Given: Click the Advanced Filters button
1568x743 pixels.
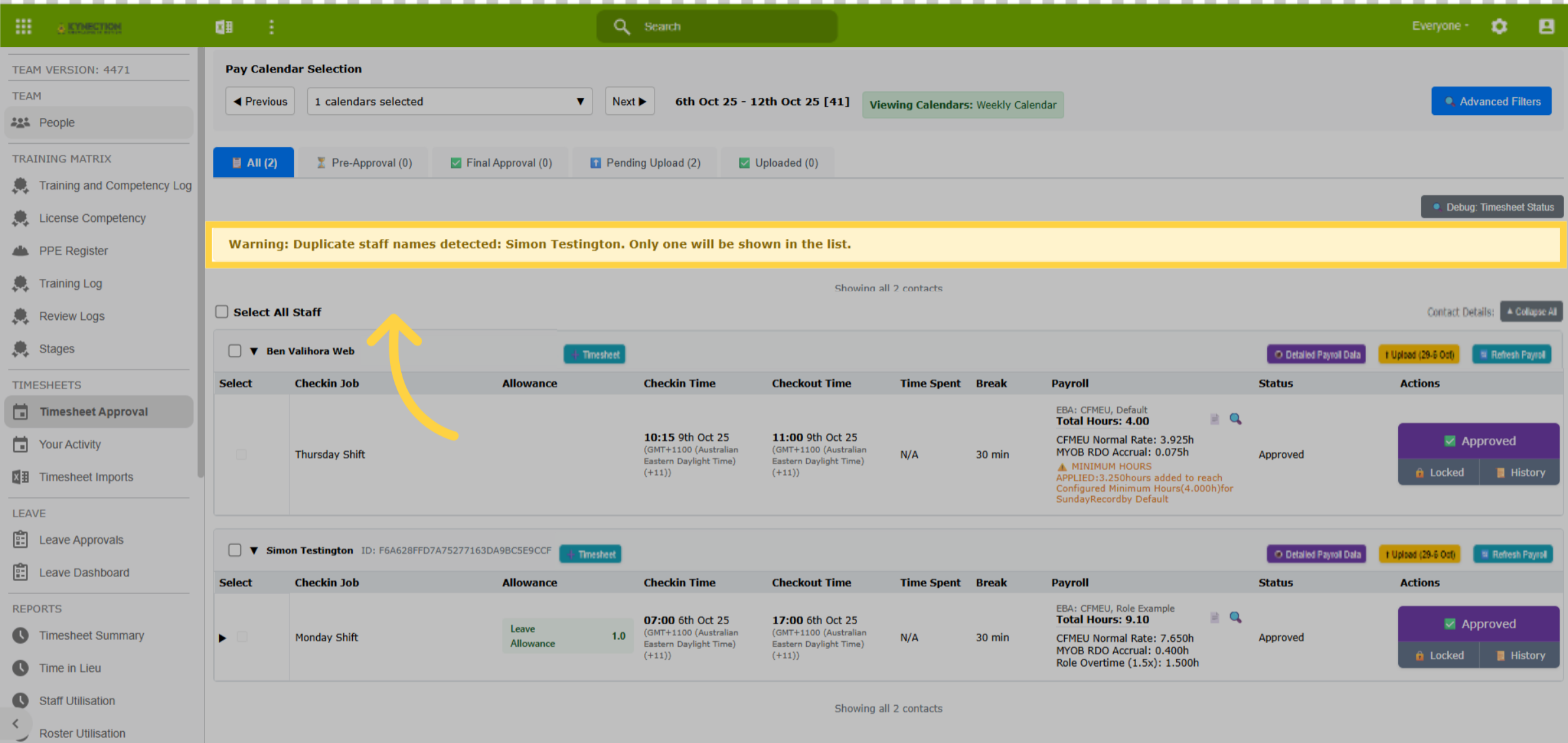Looking at the screenshot, I should (x=1492, y=101).
